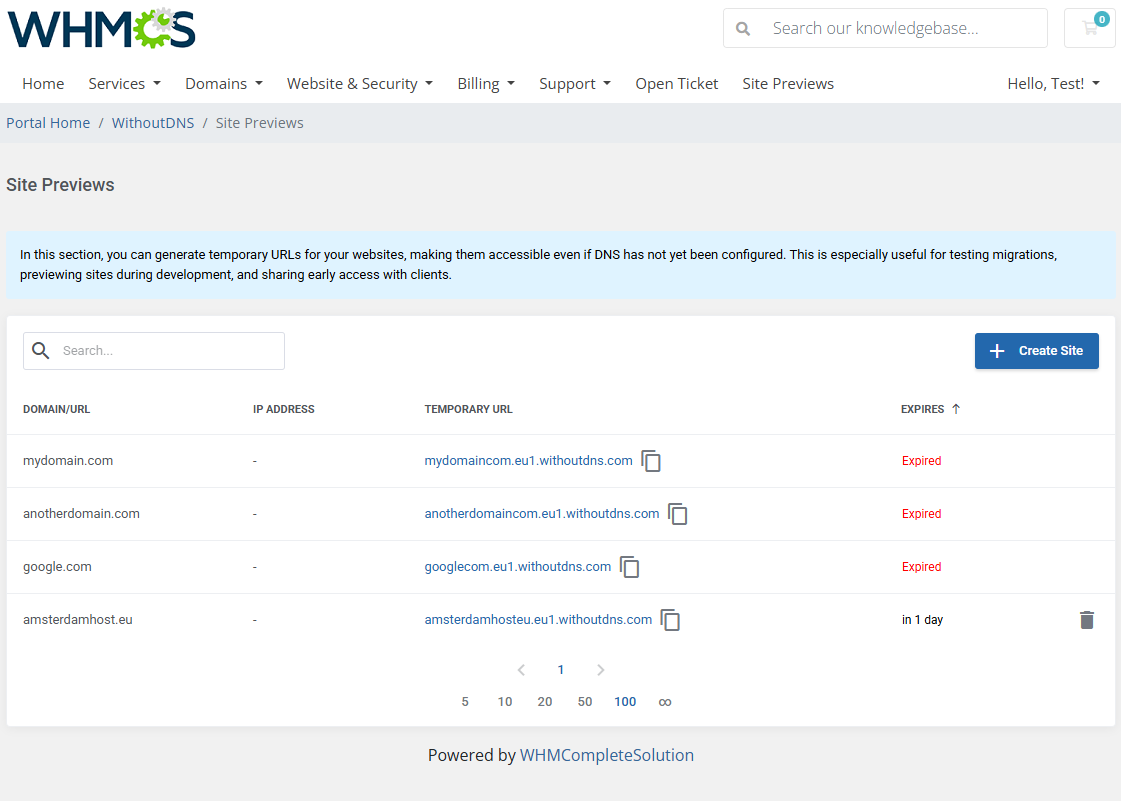The image size is (1121, 801).
Task: Click the amsterdamhost.eu domain cell
Action: pos(78,619)
